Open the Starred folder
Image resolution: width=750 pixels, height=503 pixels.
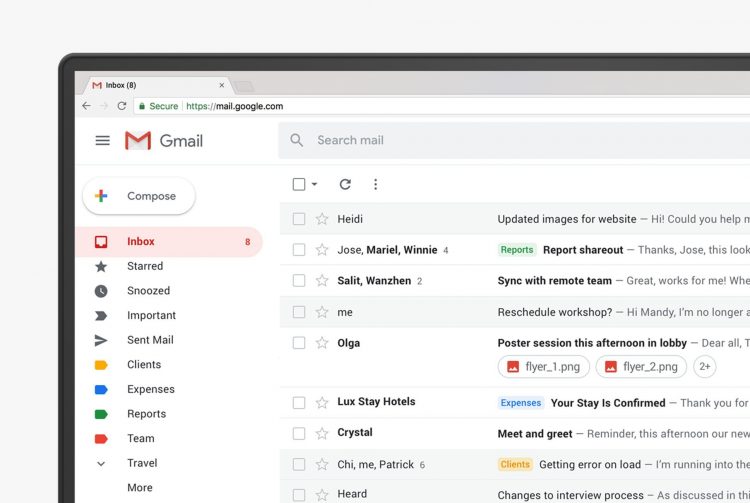pos(145,266)
